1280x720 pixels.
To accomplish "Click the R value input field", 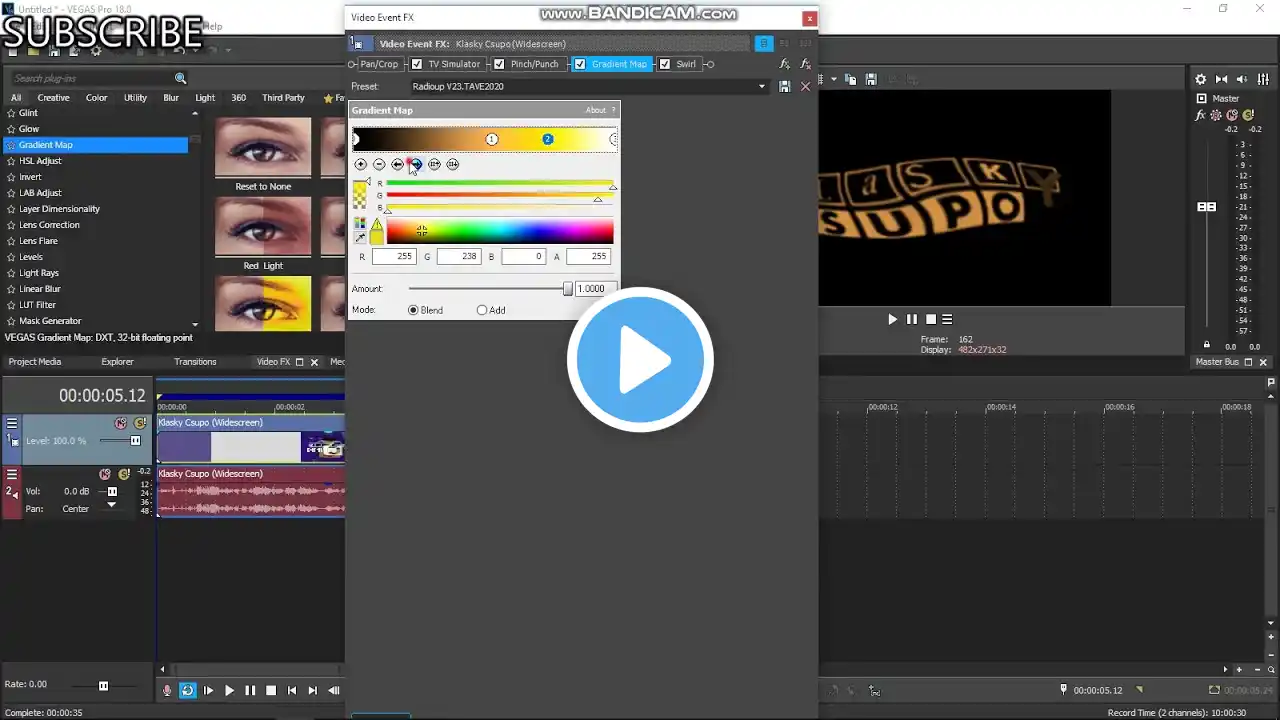I will pyautogui.click(x=394, y=257).
